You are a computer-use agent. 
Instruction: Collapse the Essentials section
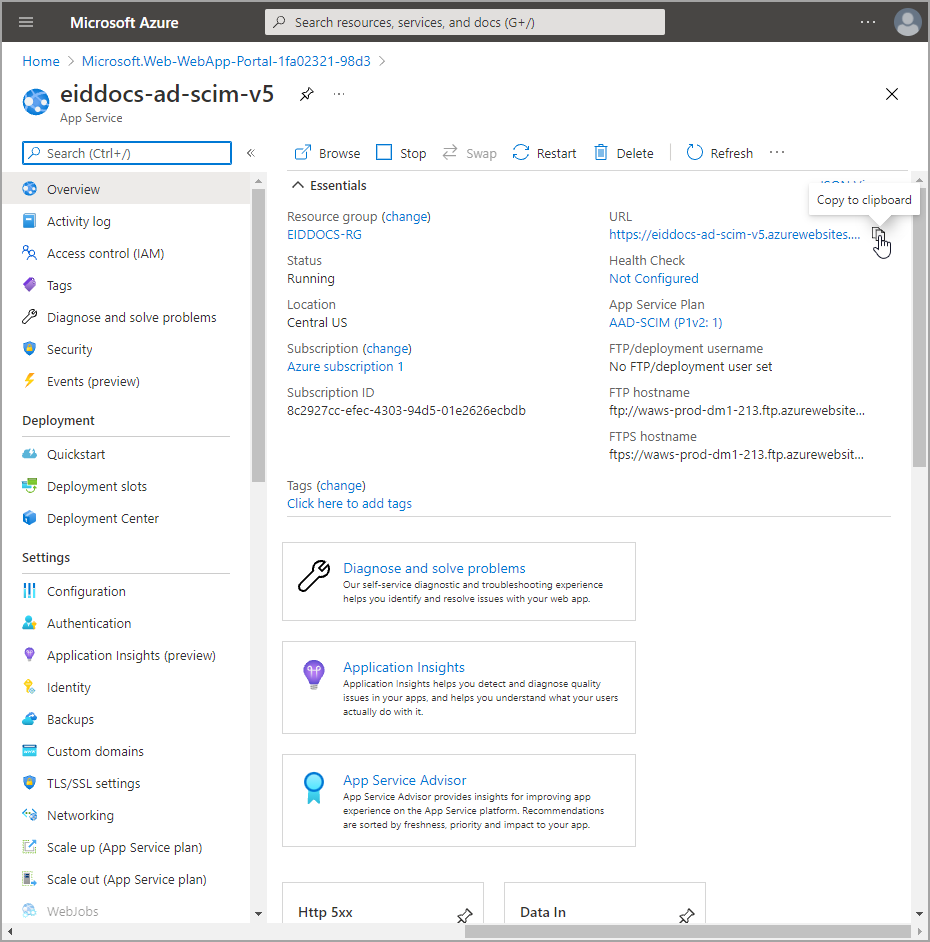(x=297, y=185)
